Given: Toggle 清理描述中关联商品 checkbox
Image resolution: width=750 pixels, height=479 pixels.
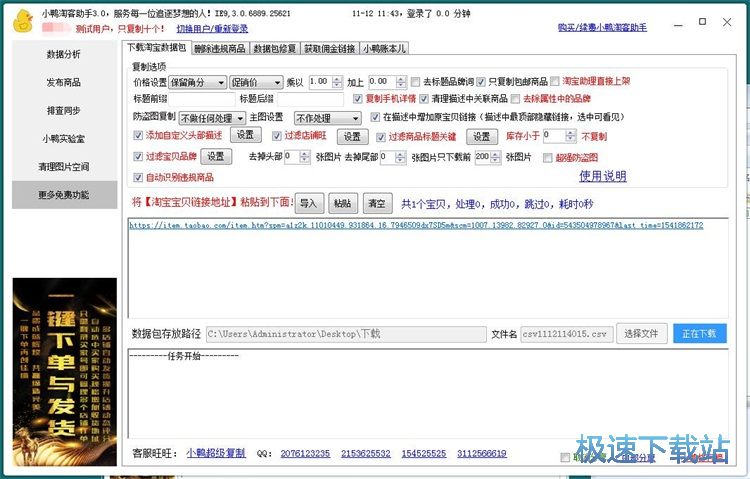Looking at the screenshot, I should pos(424,99).
